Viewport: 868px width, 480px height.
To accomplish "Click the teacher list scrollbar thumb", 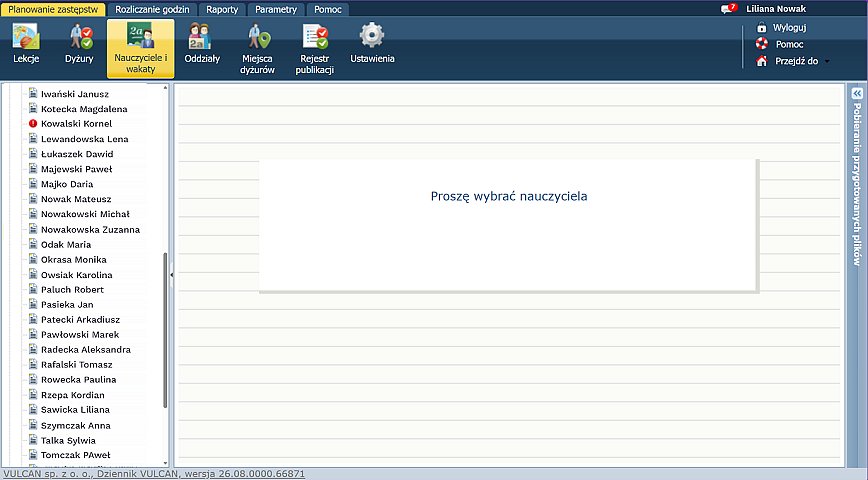I will tap(165, 331).
